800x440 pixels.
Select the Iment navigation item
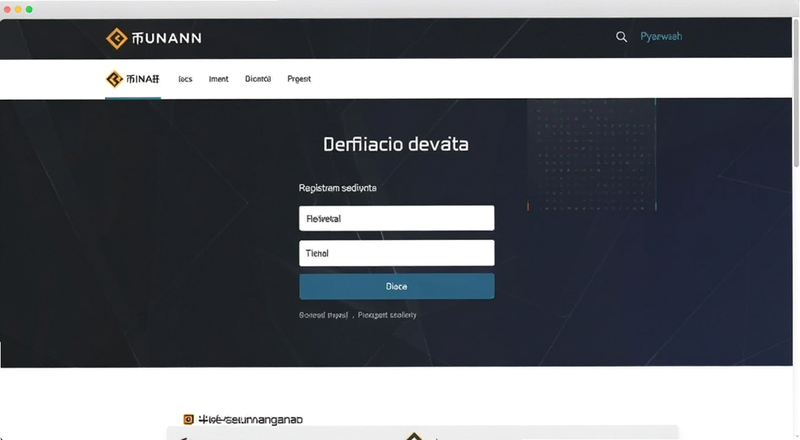coord(218,79)
